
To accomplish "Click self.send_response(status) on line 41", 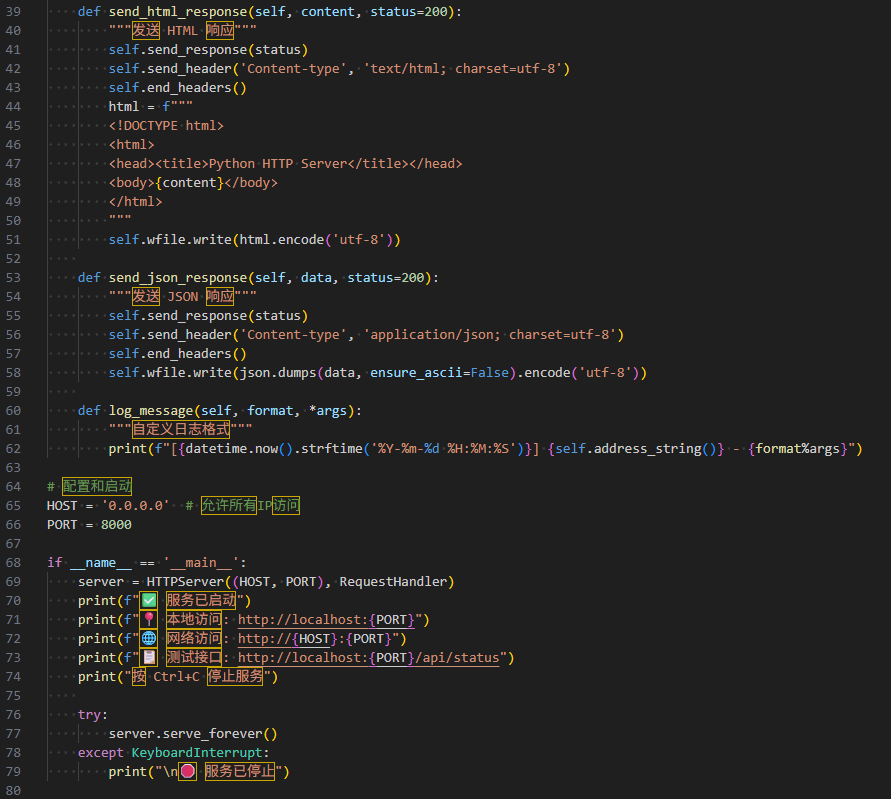I will click(x=209, y=49).
